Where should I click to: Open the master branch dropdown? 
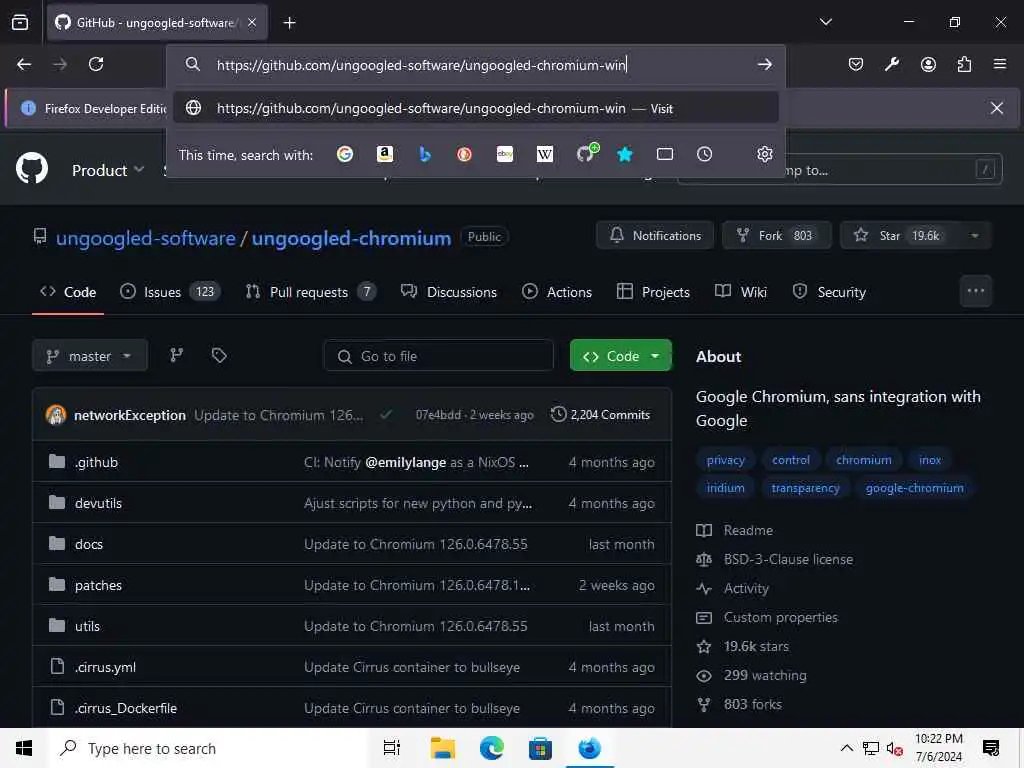[x=89, y=355]
